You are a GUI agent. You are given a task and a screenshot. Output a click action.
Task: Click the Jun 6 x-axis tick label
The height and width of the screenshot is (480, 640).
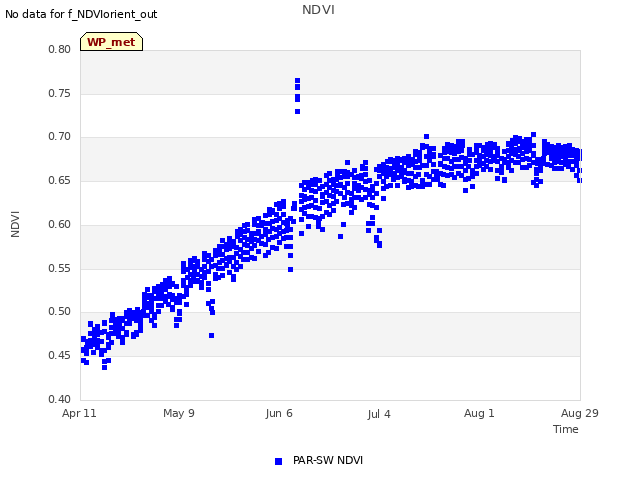click(x=279, y=413)
